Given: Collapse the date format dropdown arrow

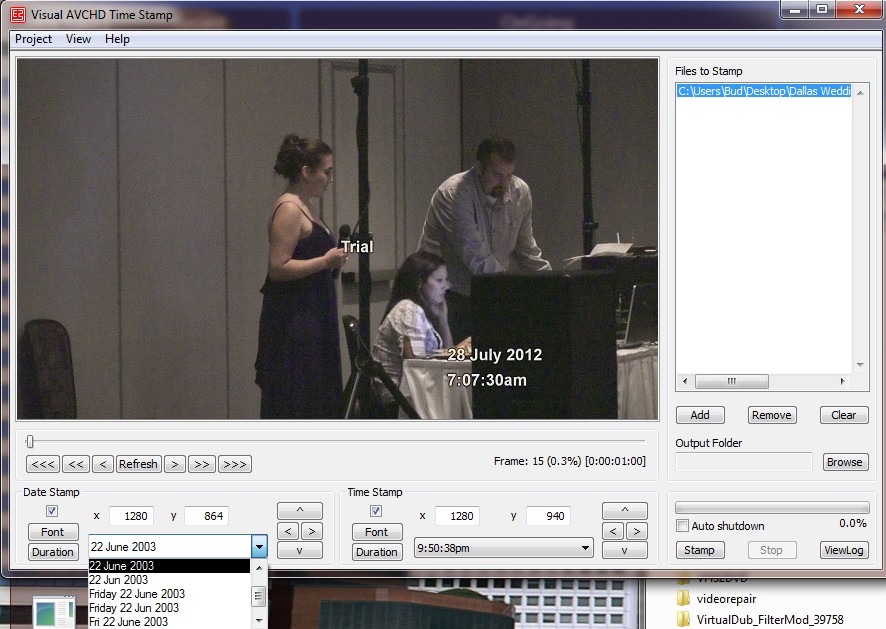Looking at the screenshot, I should click(x=259, y=547).
